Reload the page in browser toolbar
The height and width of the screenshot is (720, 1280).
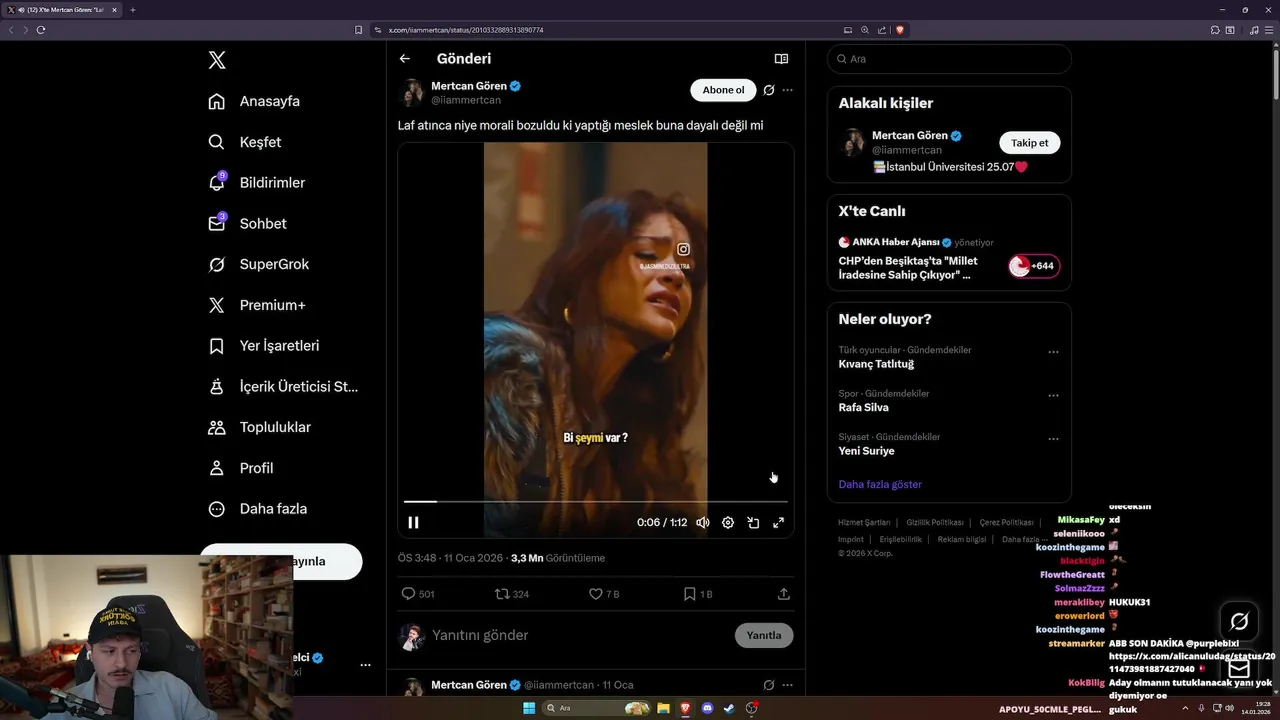pyautogui.click(x=41, y=30)
